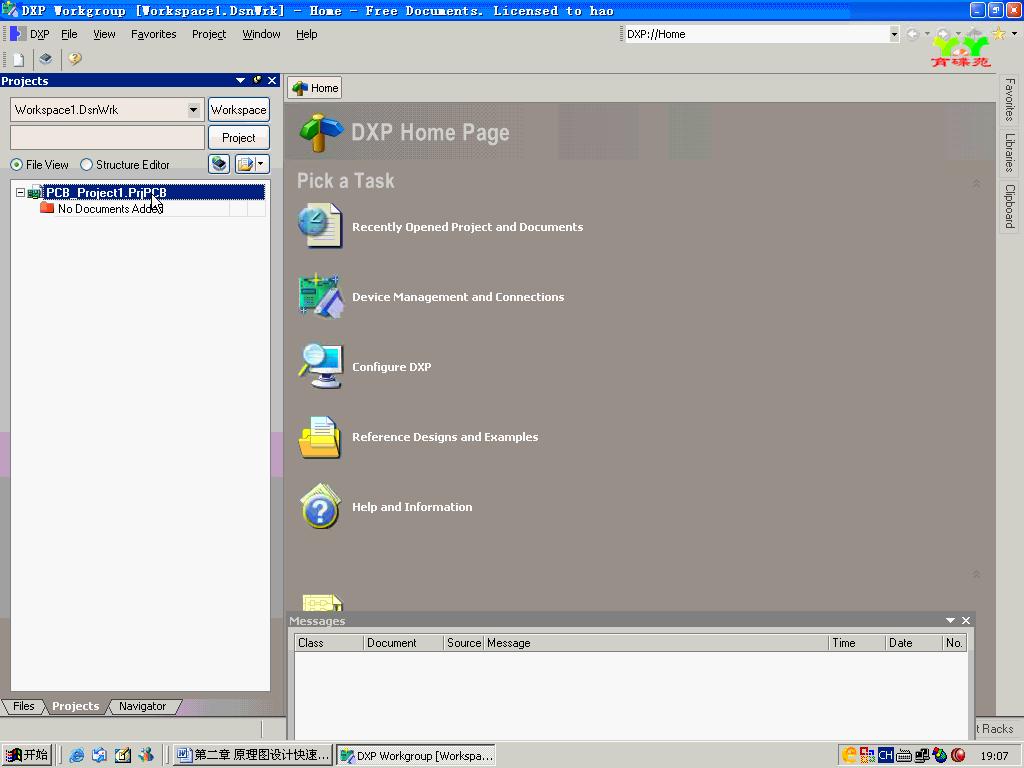Click the Workspace button

[238, 110]
